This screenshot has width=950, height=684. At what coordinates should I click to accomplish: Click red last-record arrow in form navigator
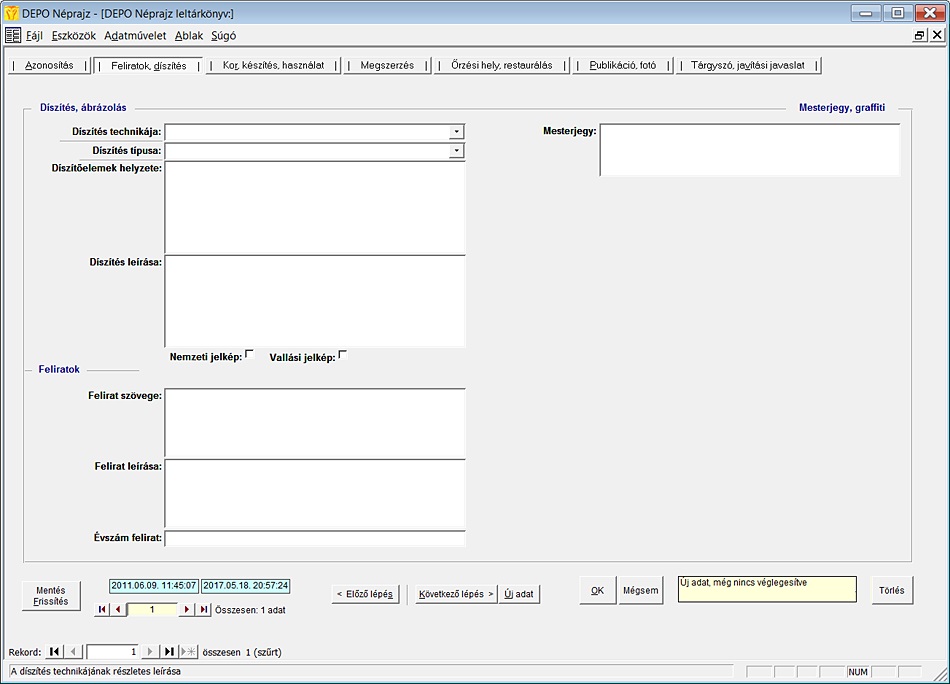pos(204,609)
